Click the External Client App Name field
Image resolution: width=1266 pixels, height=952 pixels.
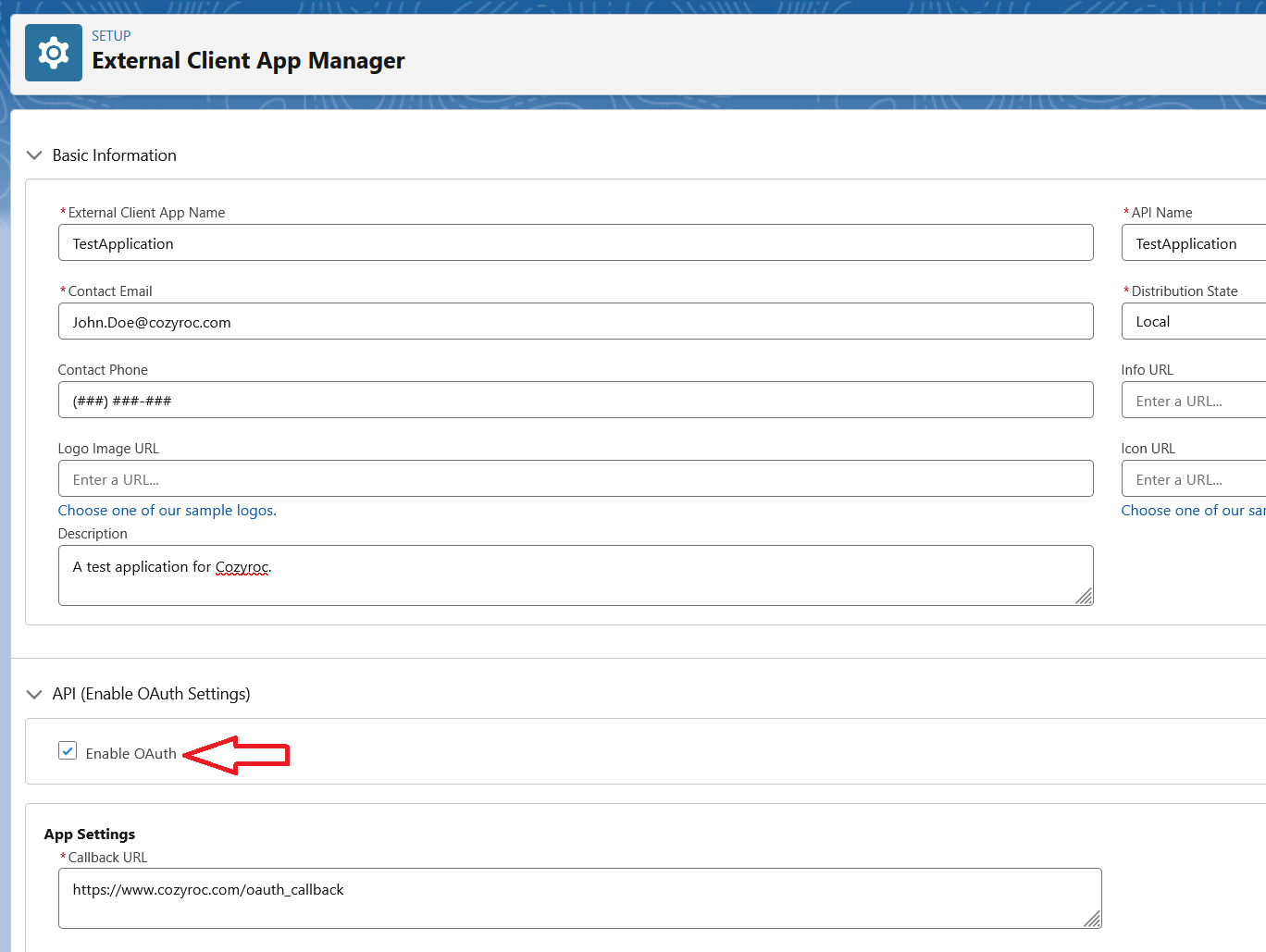tap(575, 243)
